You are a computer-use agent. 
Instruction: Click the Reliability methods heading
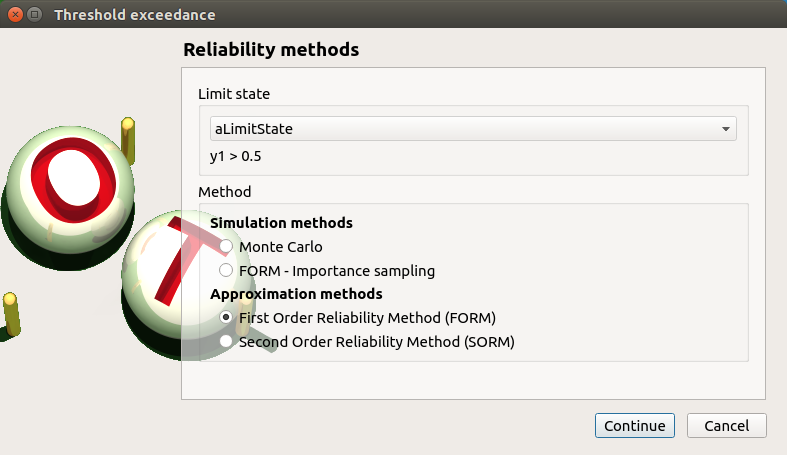(x=271, y=49)
